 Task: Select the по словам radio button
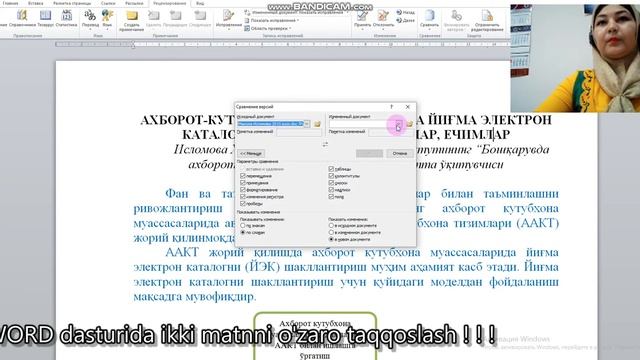click(x=243, y=232)
